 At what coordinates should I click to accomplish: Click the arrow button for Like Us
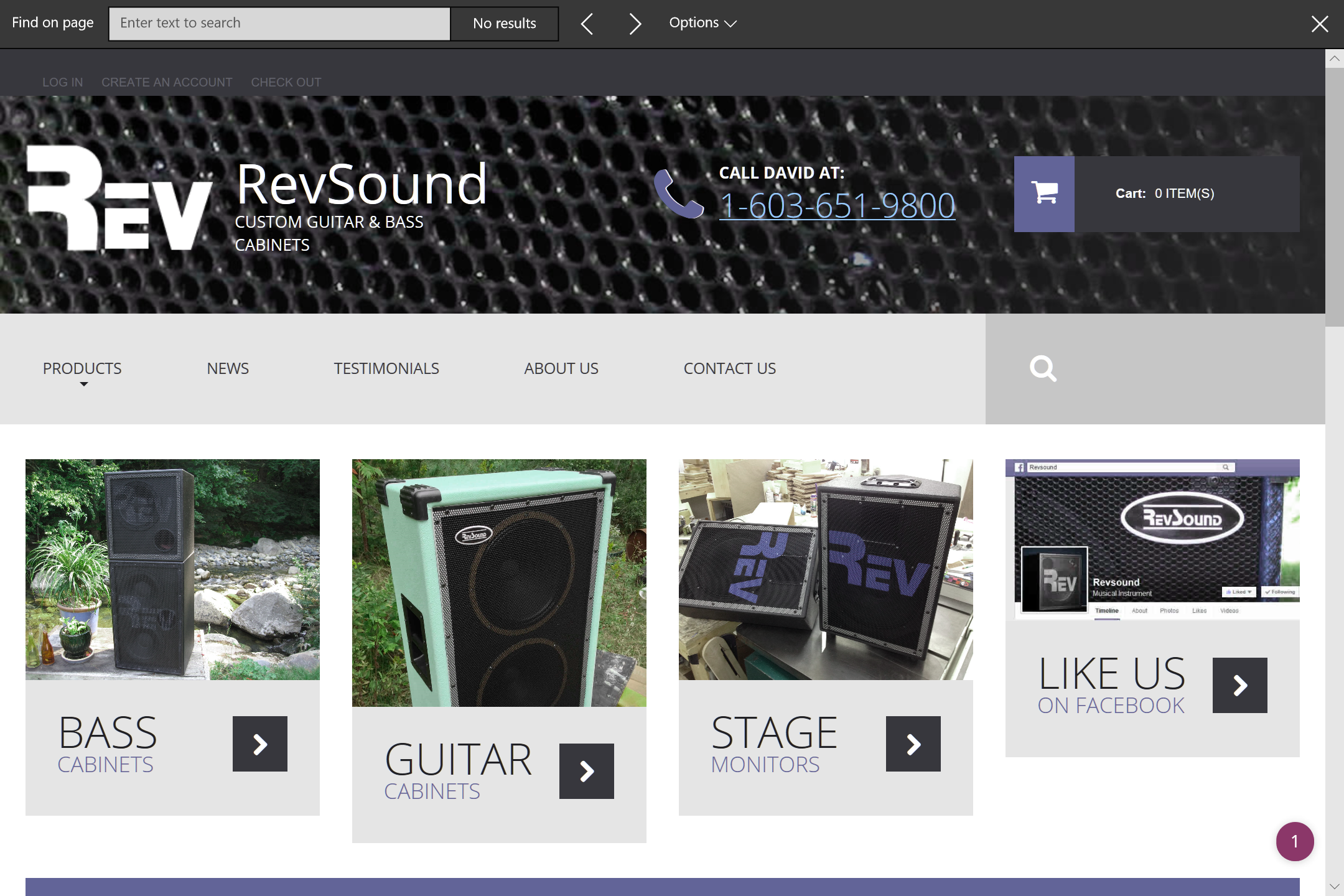tap(1240, 685)
